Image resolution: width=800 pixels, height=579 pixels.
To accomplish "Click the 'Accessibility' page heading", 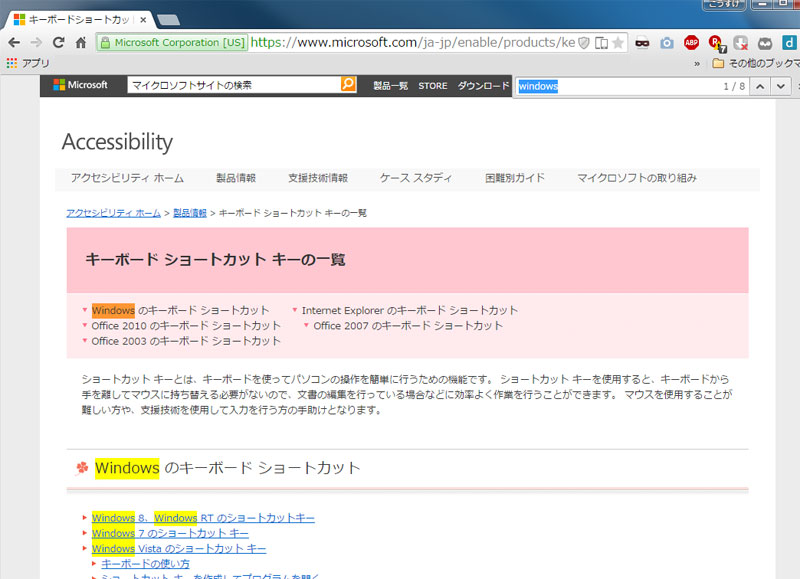I will point(117,142).
